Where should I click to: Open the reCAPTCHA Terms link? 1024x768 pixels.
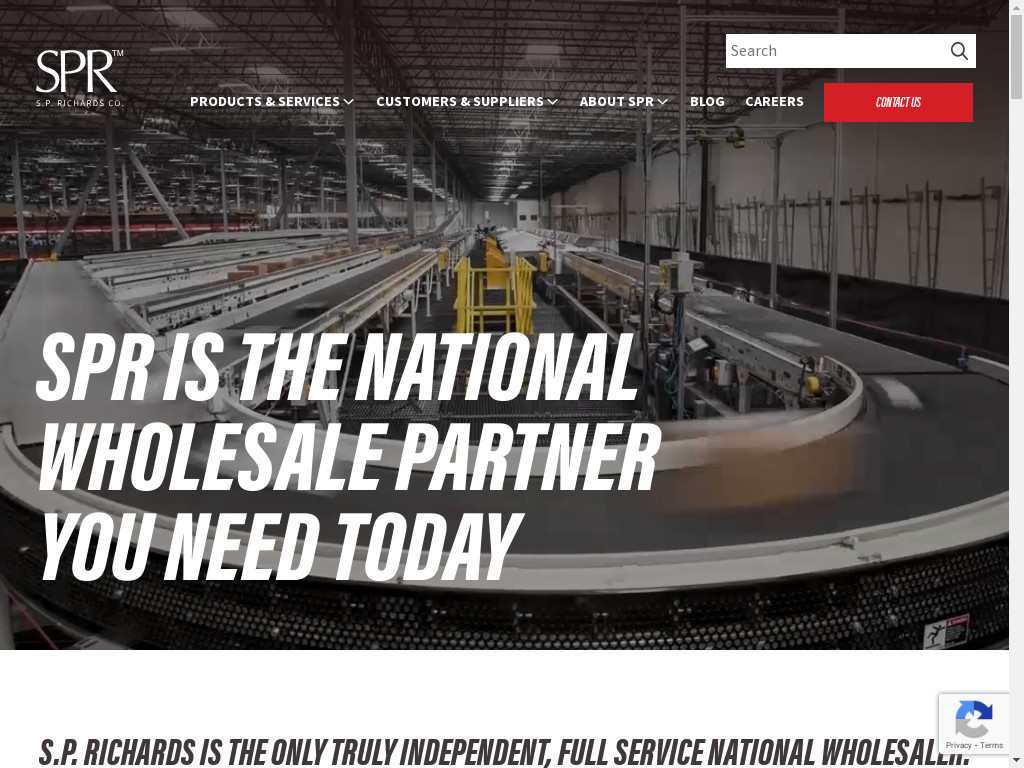[x=992, y=745]
